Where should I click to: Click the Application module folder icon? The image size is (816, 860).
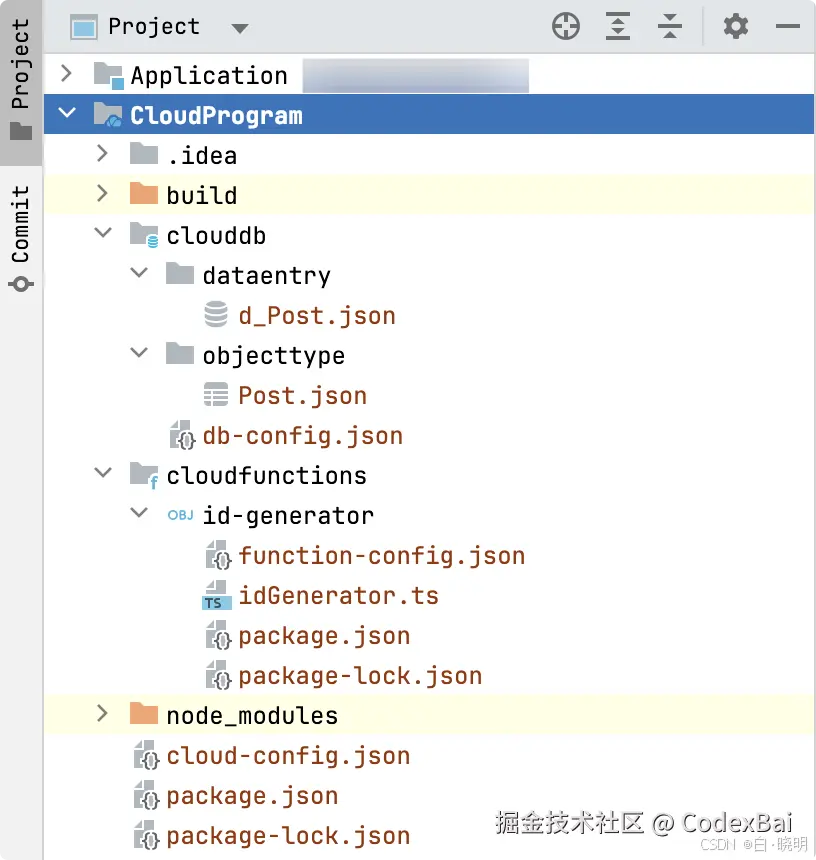click(108, 76)
